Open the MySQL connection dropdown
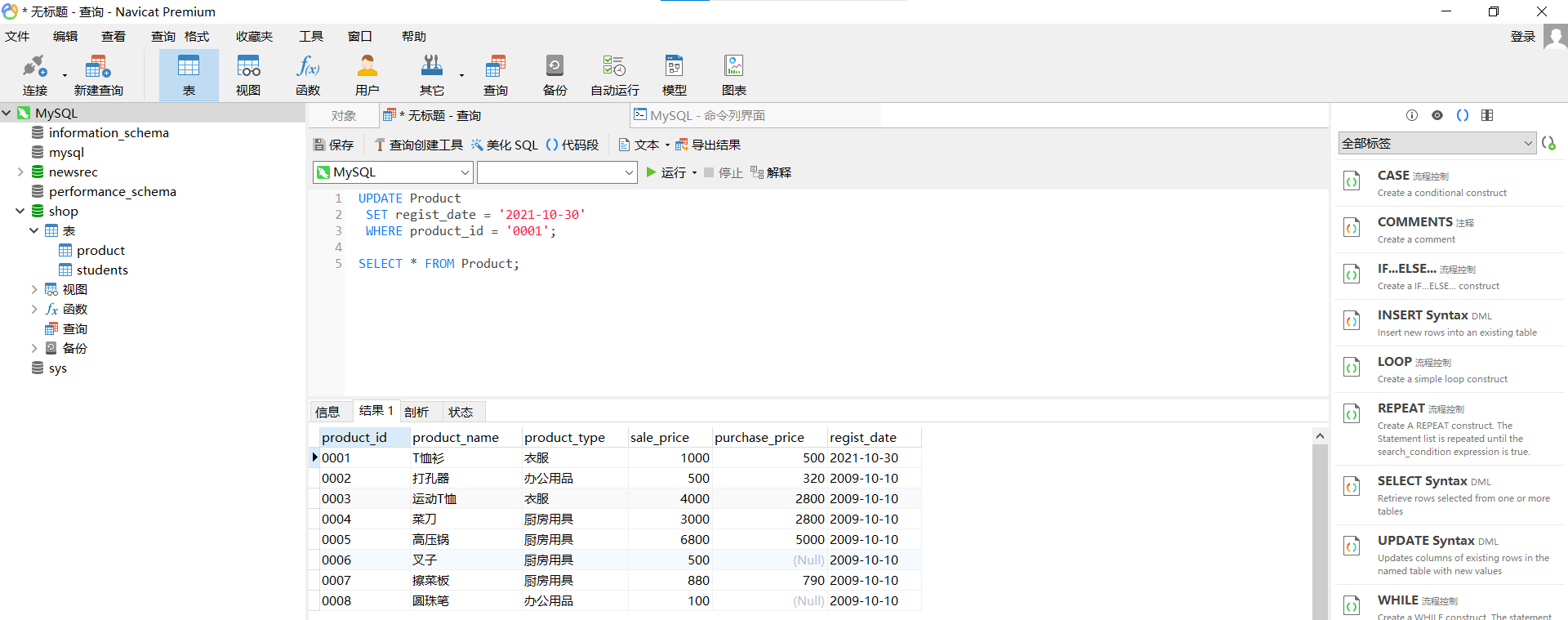Screen dimensions: 1568x620 [x=393, y=172]
